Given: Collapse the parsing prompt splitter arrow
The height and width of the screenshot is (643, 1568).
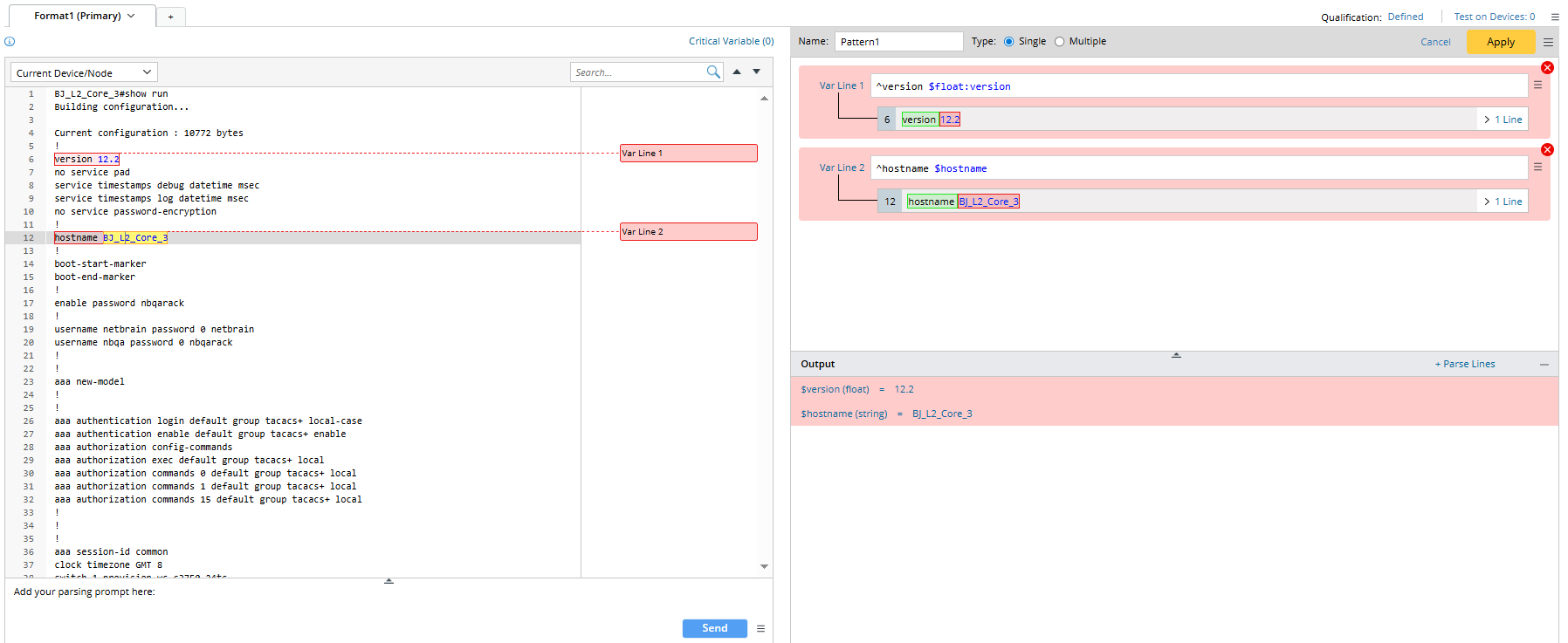Looking at the screenshot, I should pyautogui.click(x=389, y=581).
